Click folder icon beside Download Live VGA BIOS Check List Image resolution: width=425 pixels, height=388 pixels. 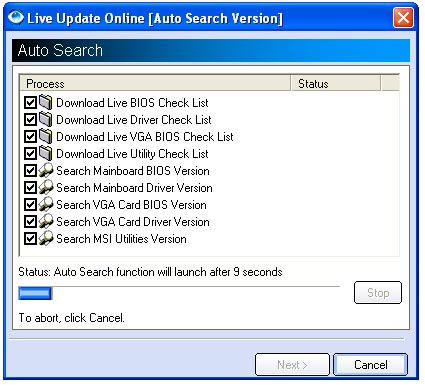tap(46, 136)
